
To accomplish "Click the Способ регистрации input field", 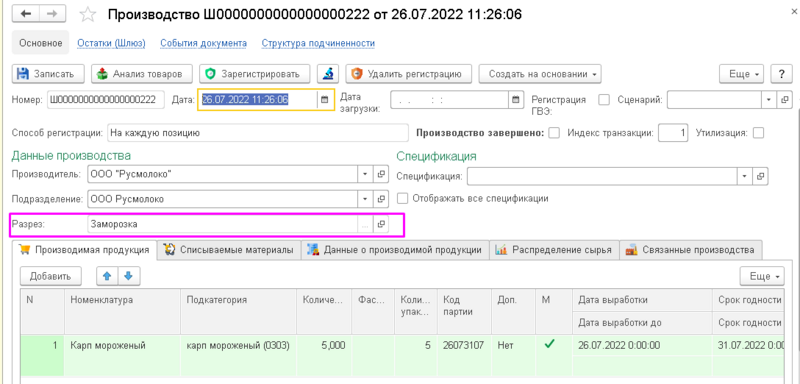I will coord(258,133).
